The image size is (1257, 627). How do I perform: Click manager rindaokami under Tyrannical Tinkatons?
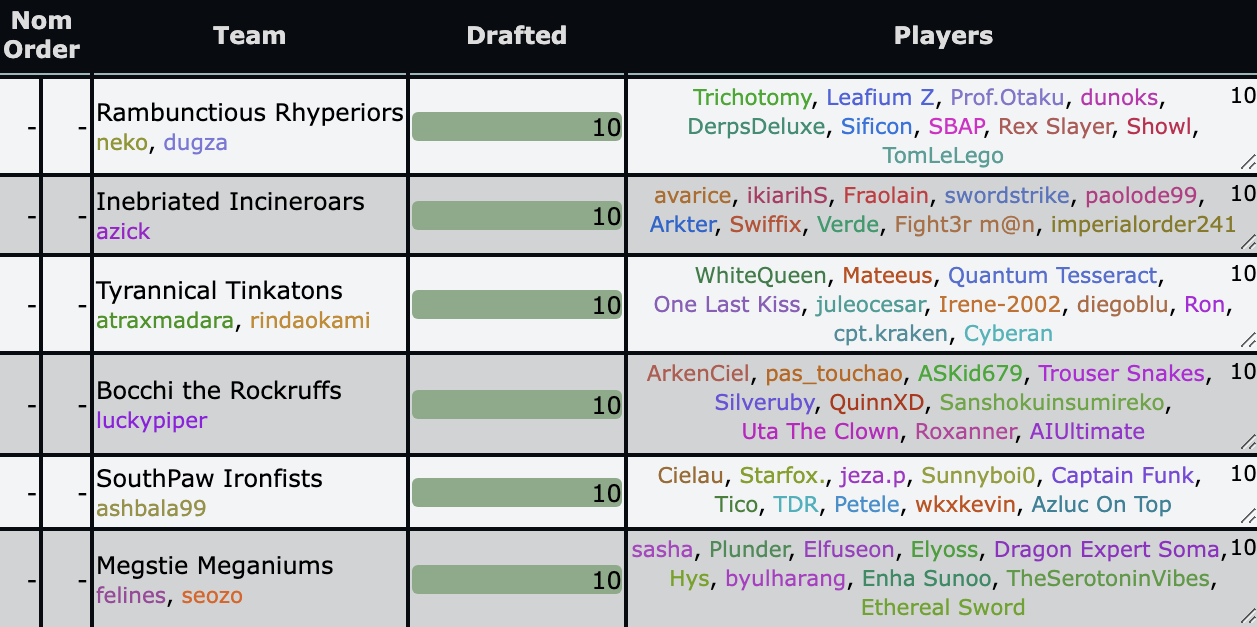[310, 320]
